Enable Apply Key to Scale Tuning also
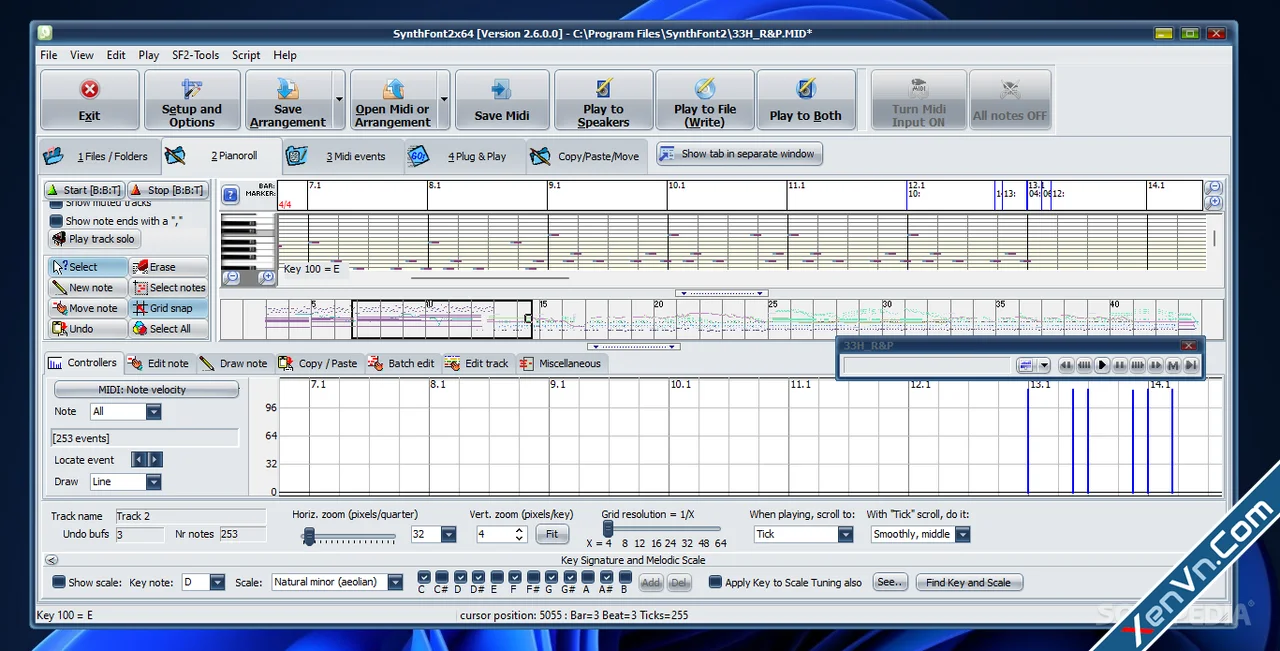The width and height of the screenshot is (1280, 651). pos(715,582)
